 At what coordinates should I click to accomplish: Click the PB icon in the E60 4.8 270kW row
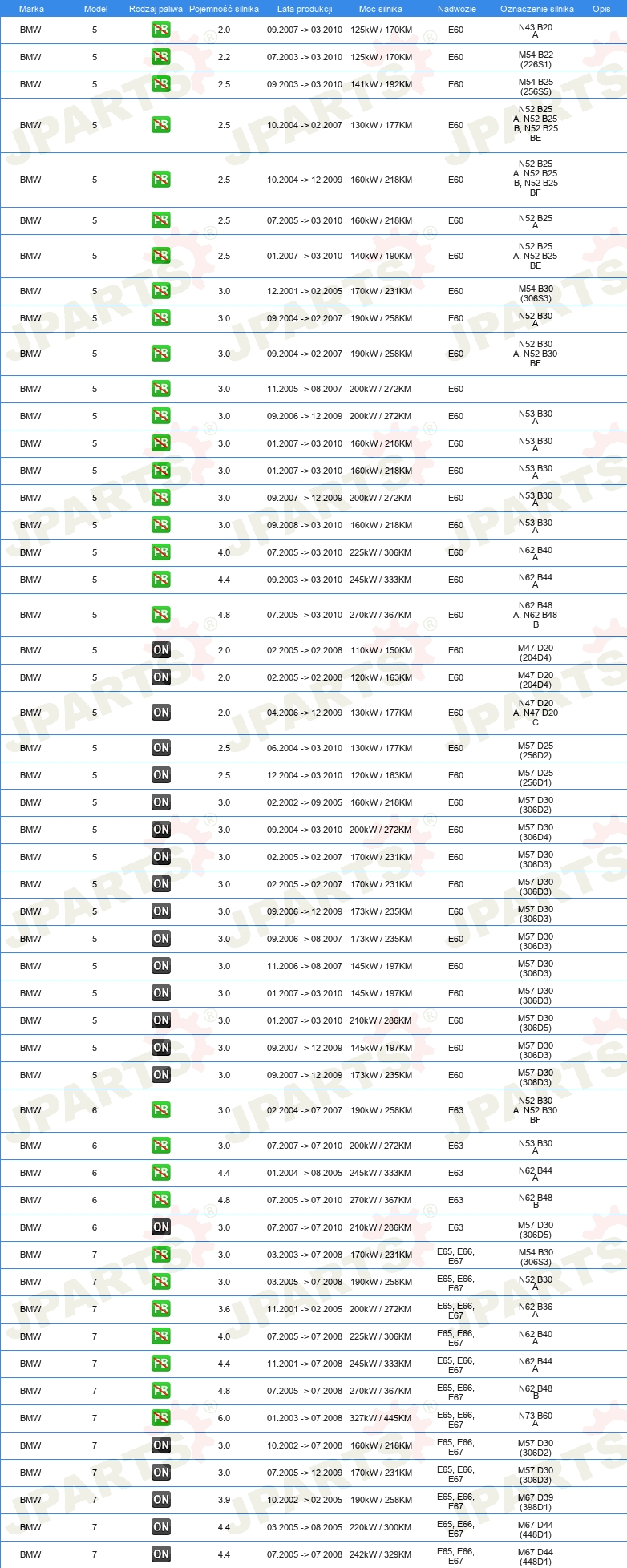(161, 615)
